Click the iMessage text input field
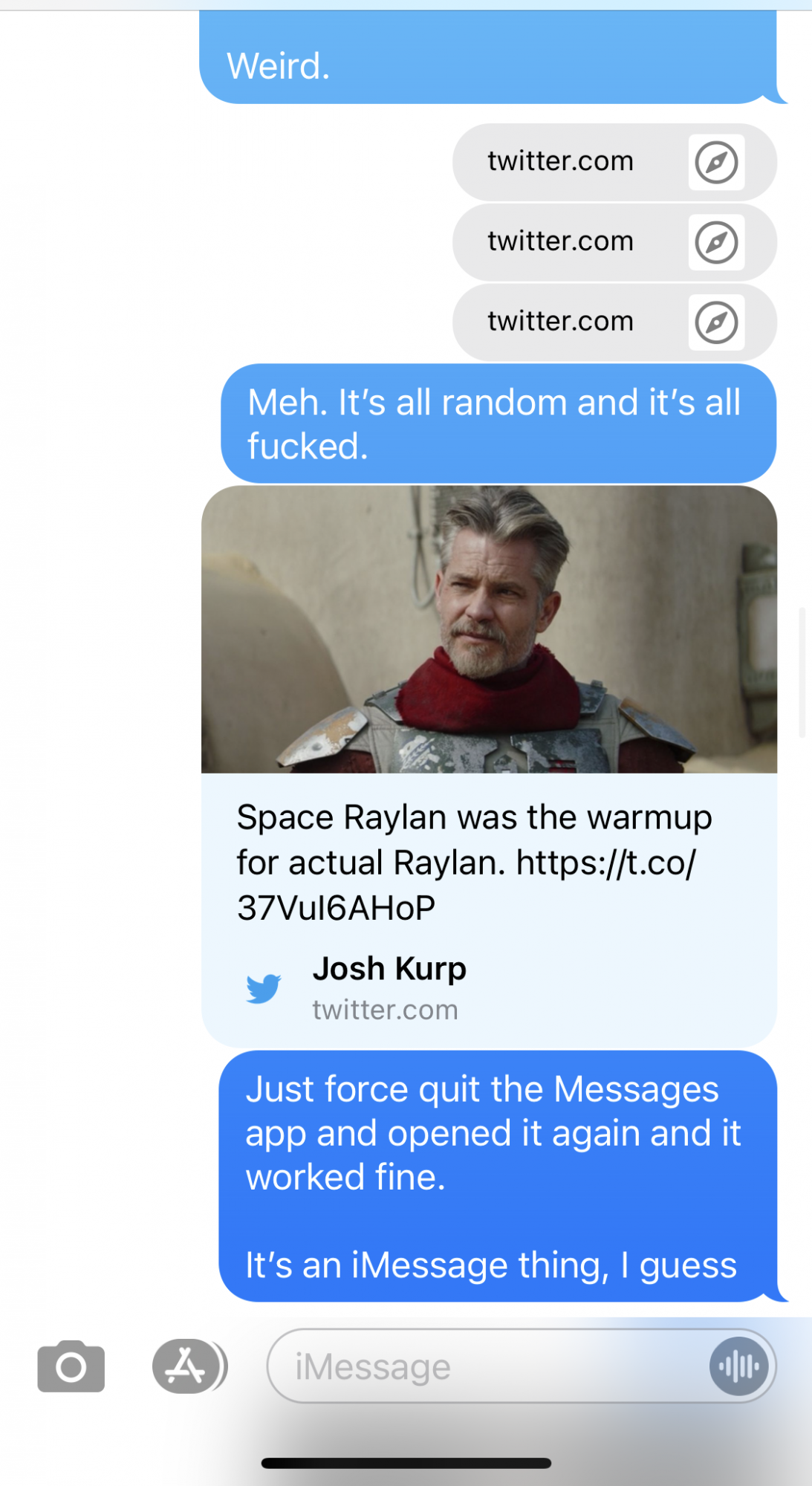Screen dimensions: 812x1486 coord(522,1366)
